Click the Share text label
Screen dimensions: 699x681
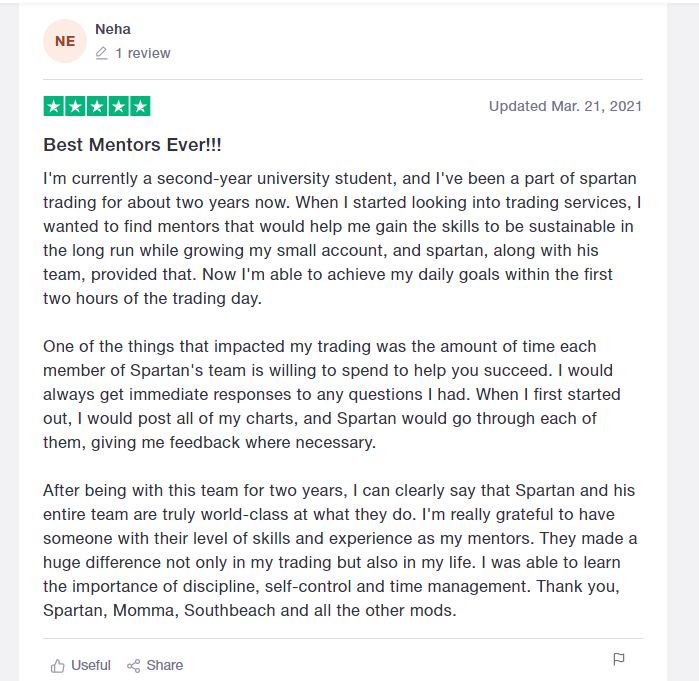(x=165, y=665)
